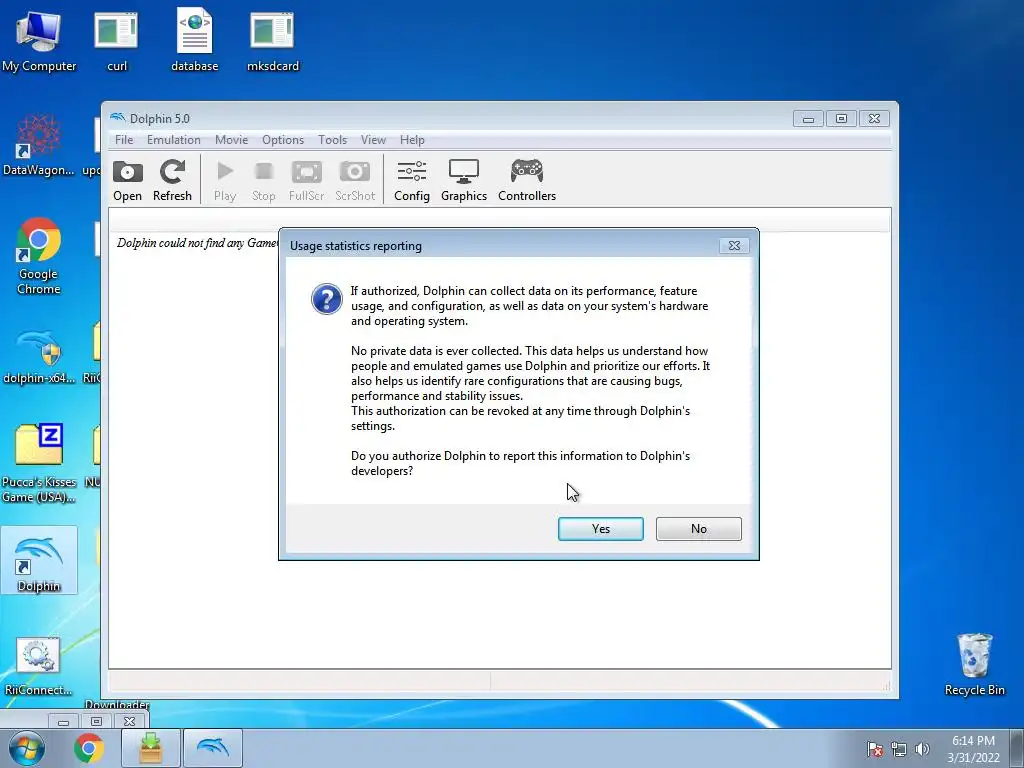
Task: Select the DataWagon desktop shortcut
Action: tap(39, 145)
